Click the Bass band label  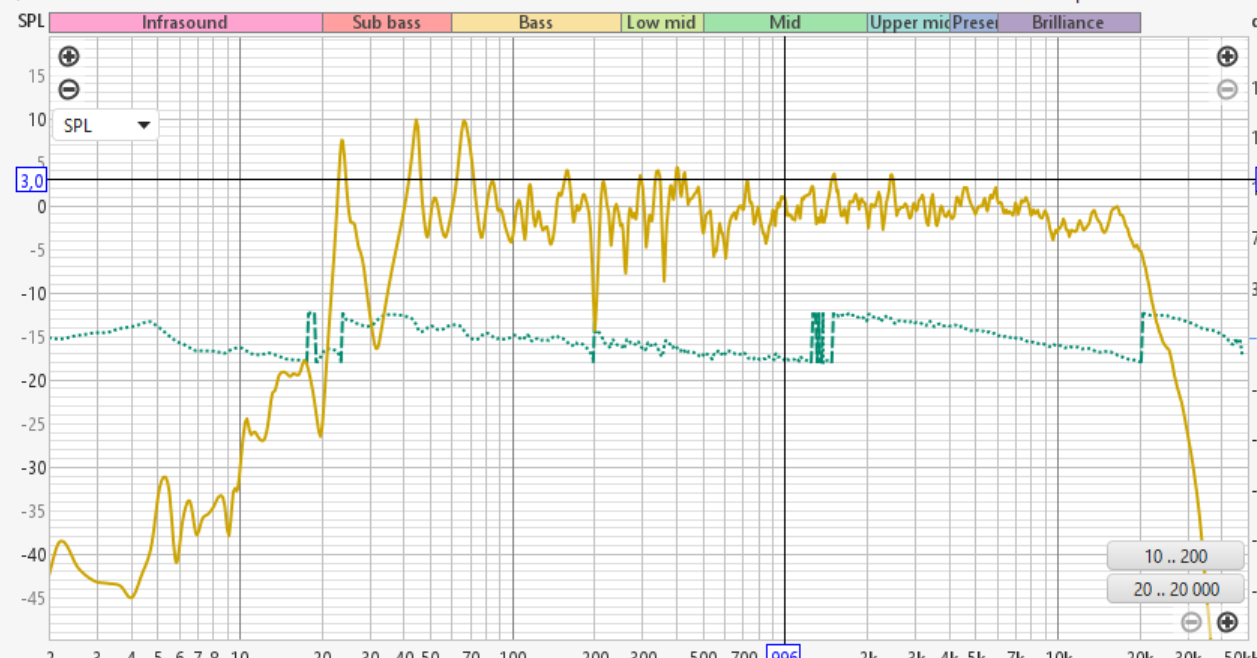click(536, 22)
